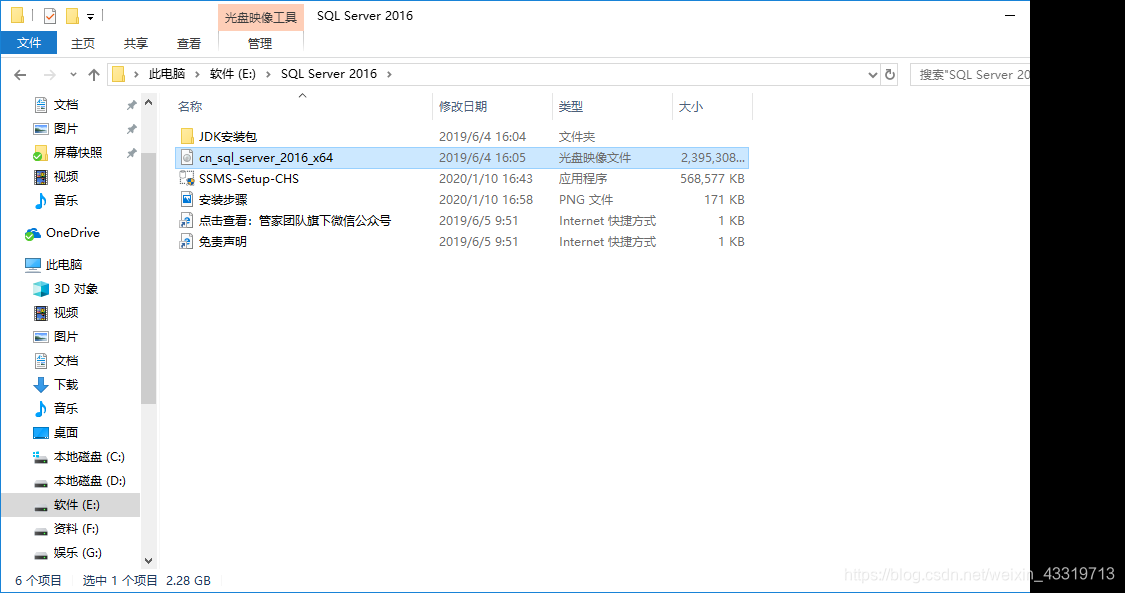
Task: Open the recent locations dropdown arrow
Action: tap(73, 75)
